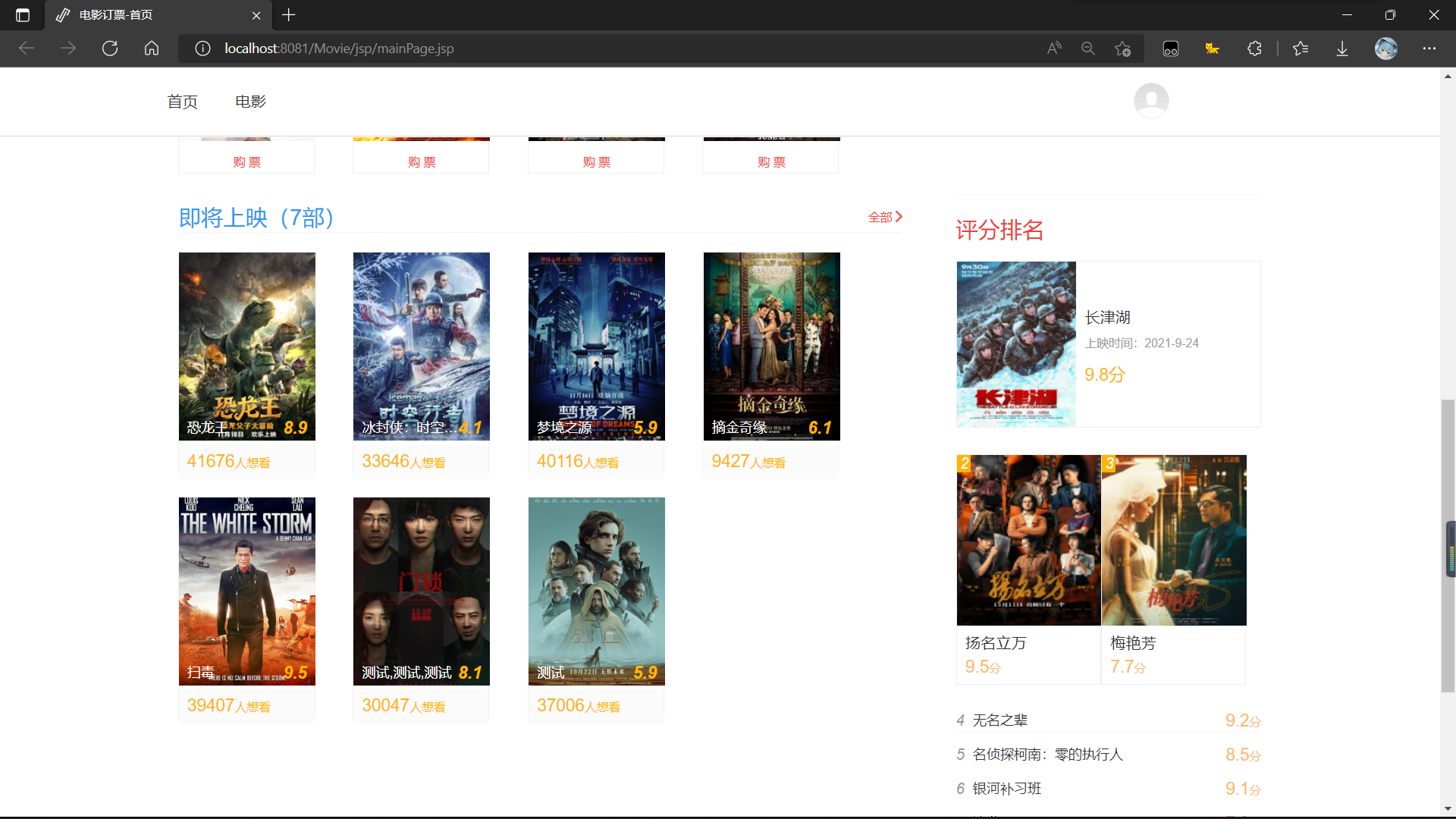Click the page info icon in the address bar
This screenshot has width=1456, height=819.
202,48
